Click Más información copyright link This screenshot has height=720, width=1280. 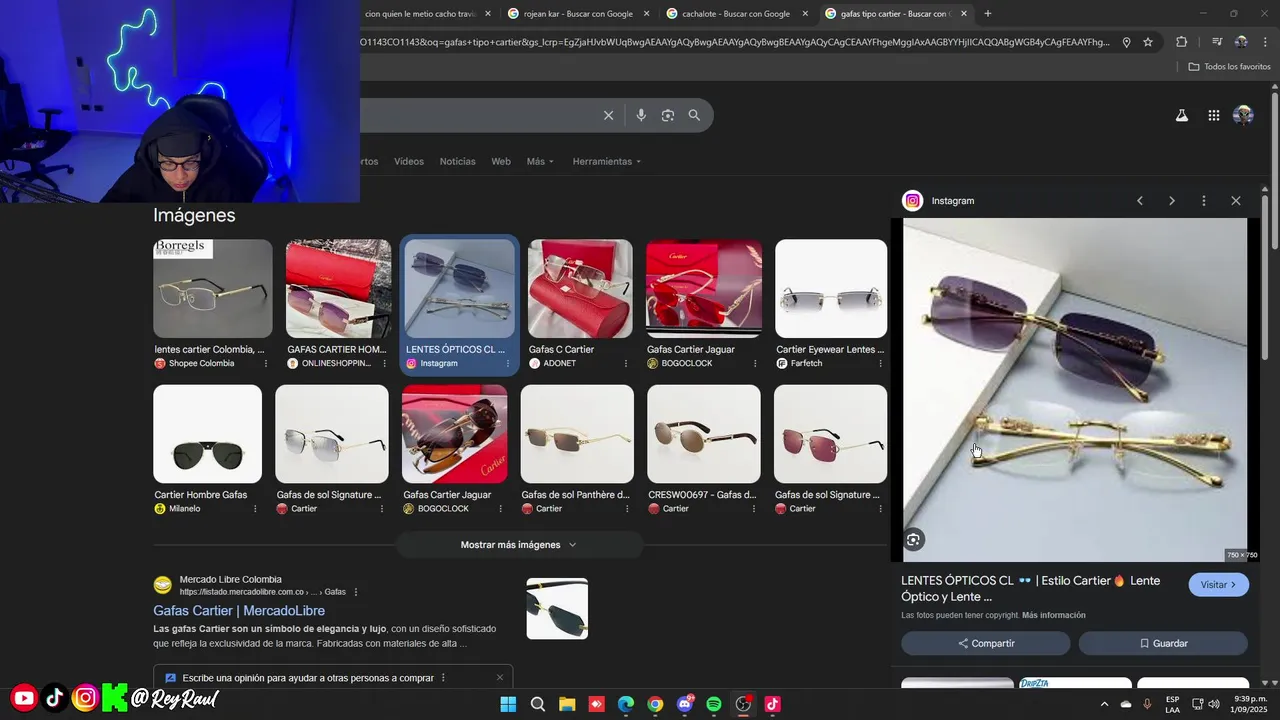click(x=1054, y=615)
